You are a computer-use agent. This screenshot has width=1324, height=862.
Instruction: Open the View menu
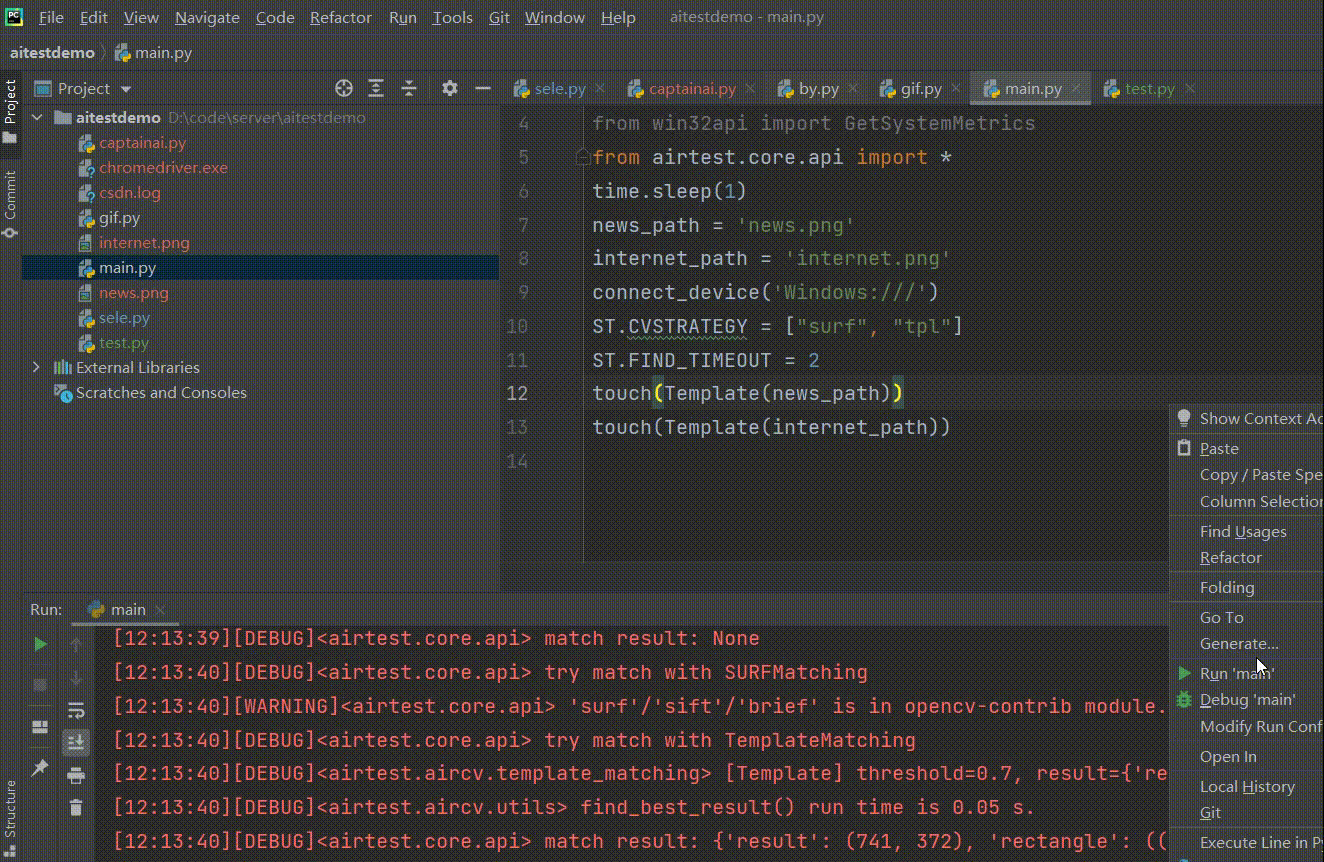coord(141,17)
